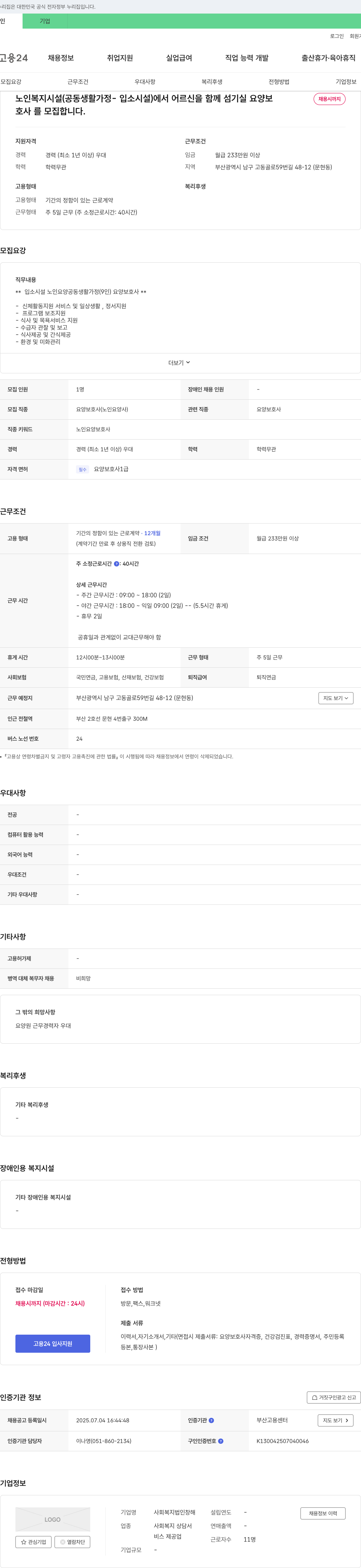Viewport: 361px width, 1568px height.
Task: Jump to the 우대사항 section tab
Action: 145,82
